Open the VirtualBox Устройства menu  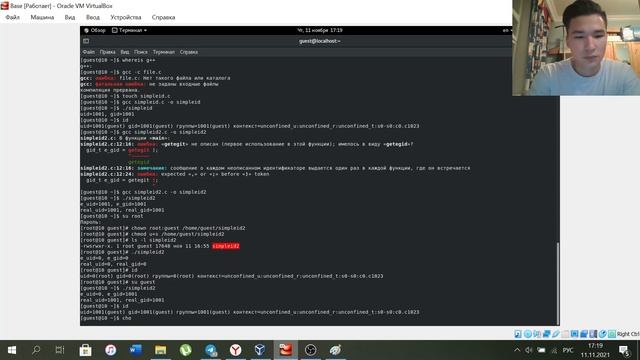[x=126, y=17]
